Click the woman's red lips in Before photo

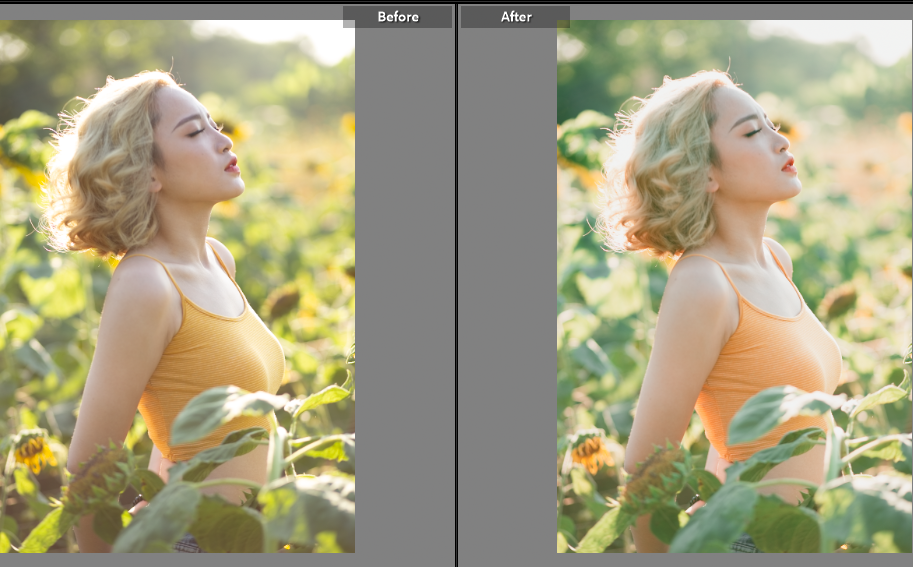pos(232,165)
